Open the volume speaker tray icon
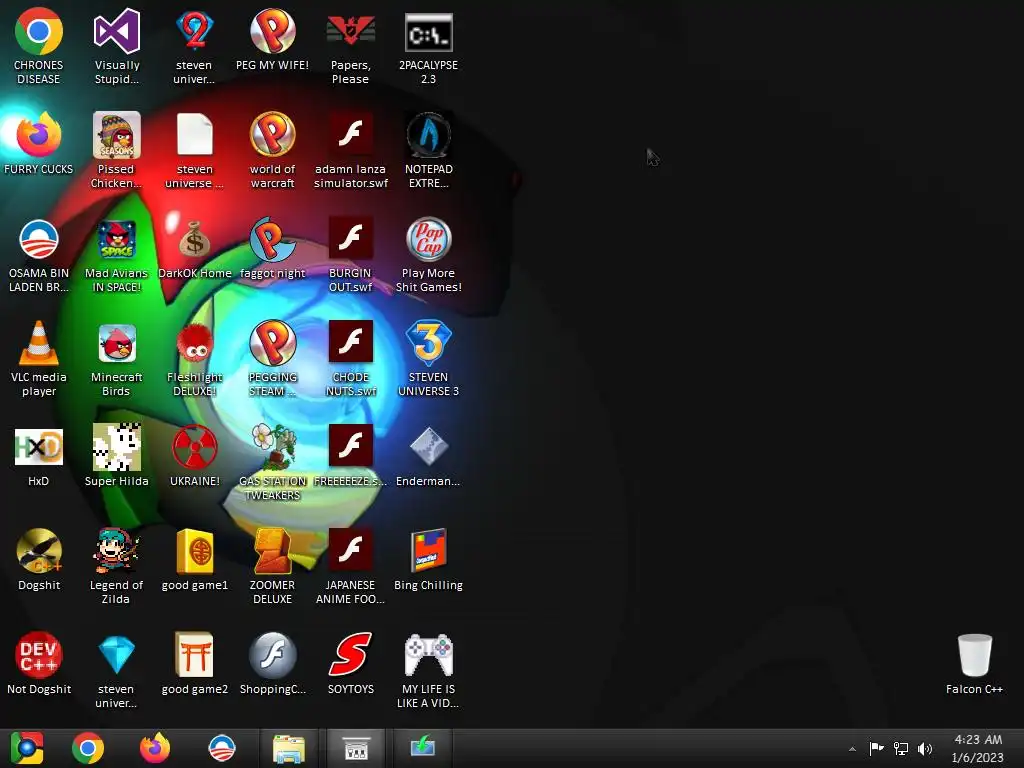This screenshot has width=1024, height=768. click(925, 748)
